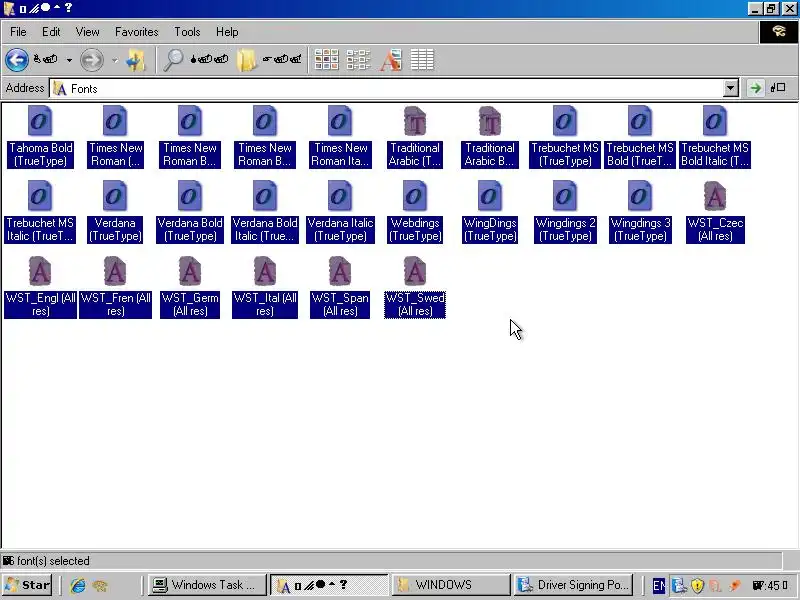Screen dimensions: 800x600
Task: Click the Address label text
Action: (25, 88)
